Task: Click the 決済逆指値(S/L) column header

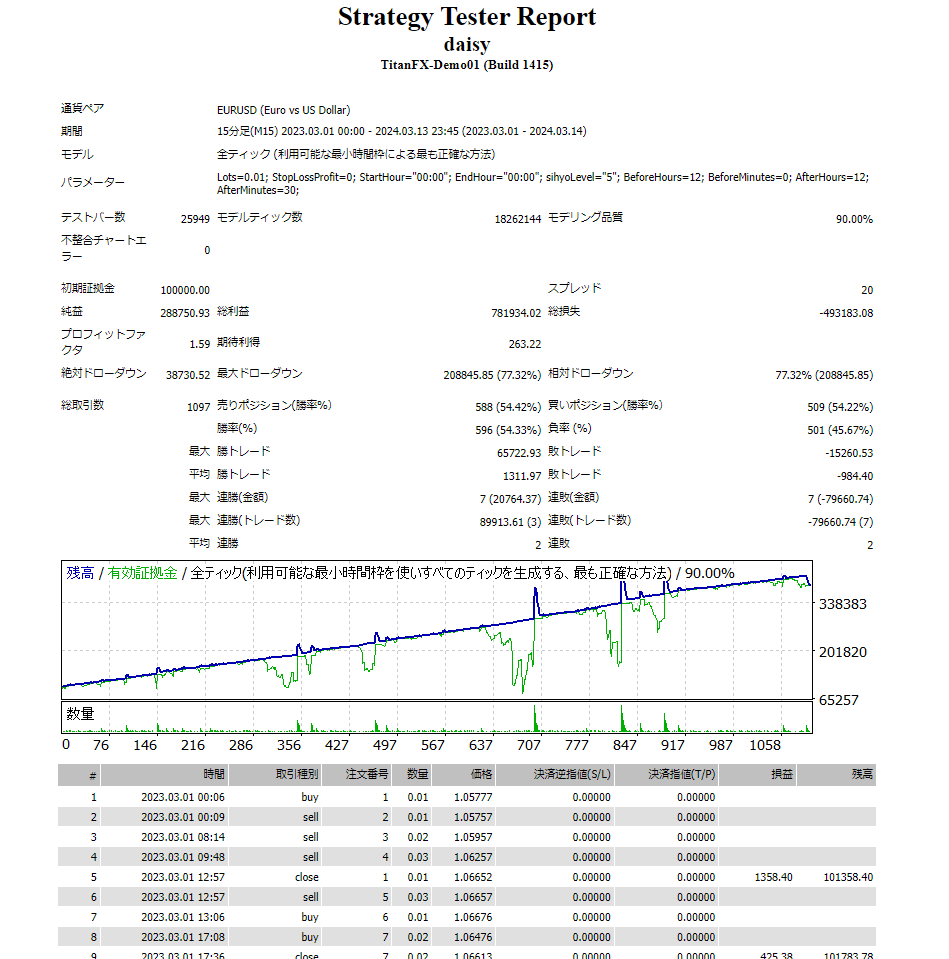Action: (x=574, y=775)
